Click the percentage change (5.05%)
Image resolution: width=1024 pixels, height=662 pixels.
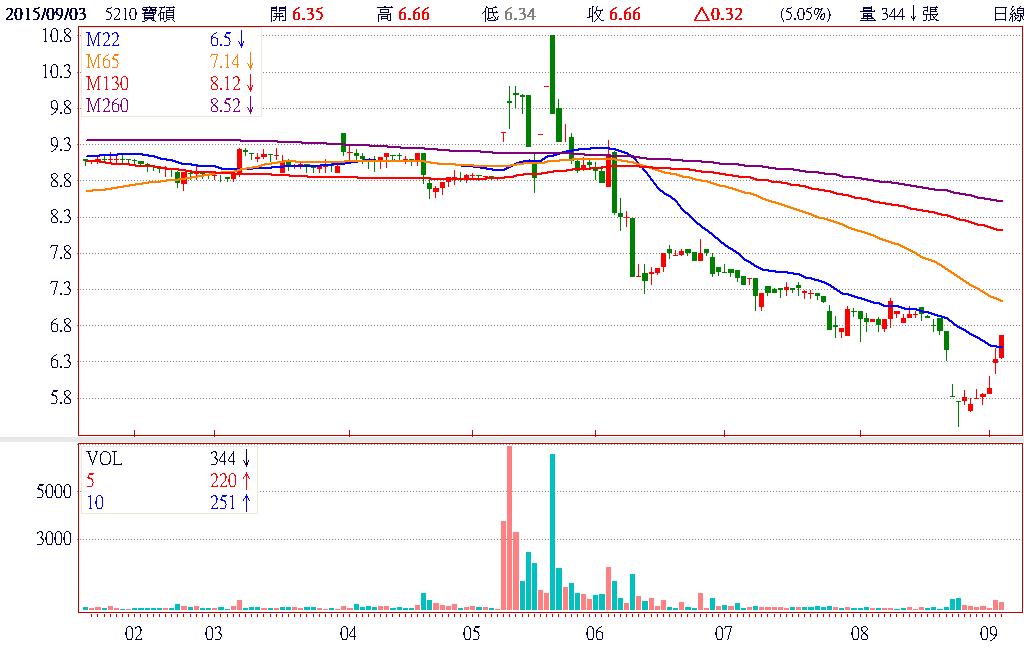[x=805, y=15]
